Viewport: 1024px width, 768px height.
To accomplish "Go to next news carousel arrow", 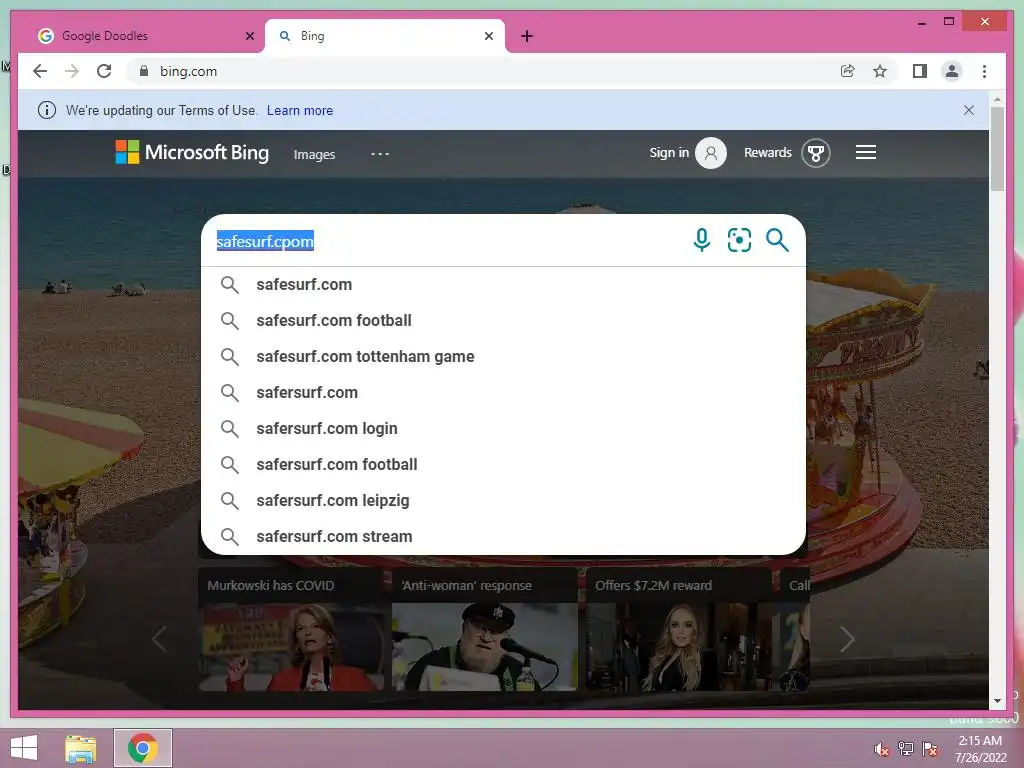I will [x=846, y=639].
